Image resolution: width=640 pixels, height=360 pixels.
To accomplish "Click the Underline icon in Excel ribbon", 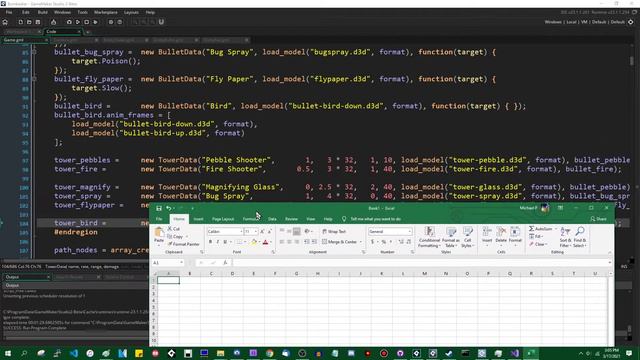I will [x=225, y=242].
